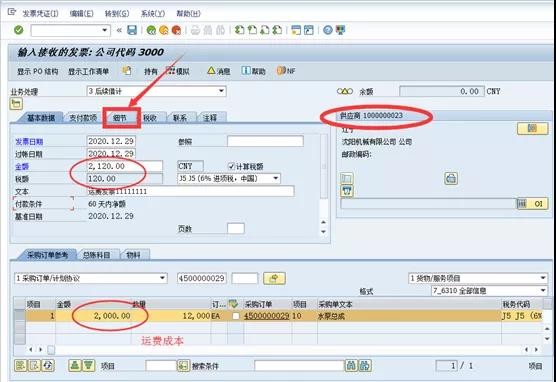Click the Simulate (模拟) icon button

[178, 71]
